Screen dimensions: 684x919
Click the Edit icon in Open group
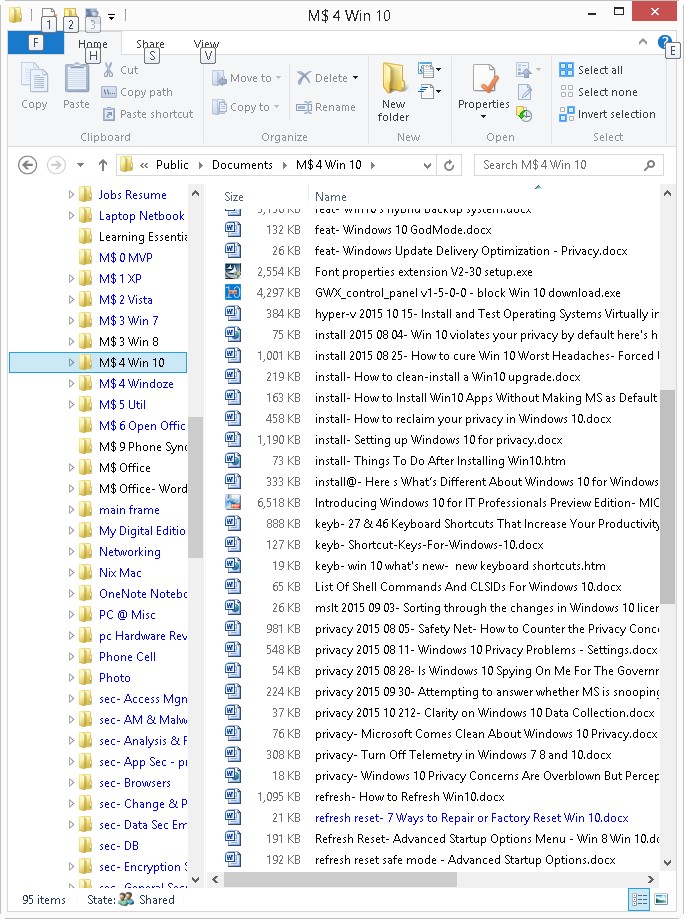pyautogui.click(x=525, y=92)
